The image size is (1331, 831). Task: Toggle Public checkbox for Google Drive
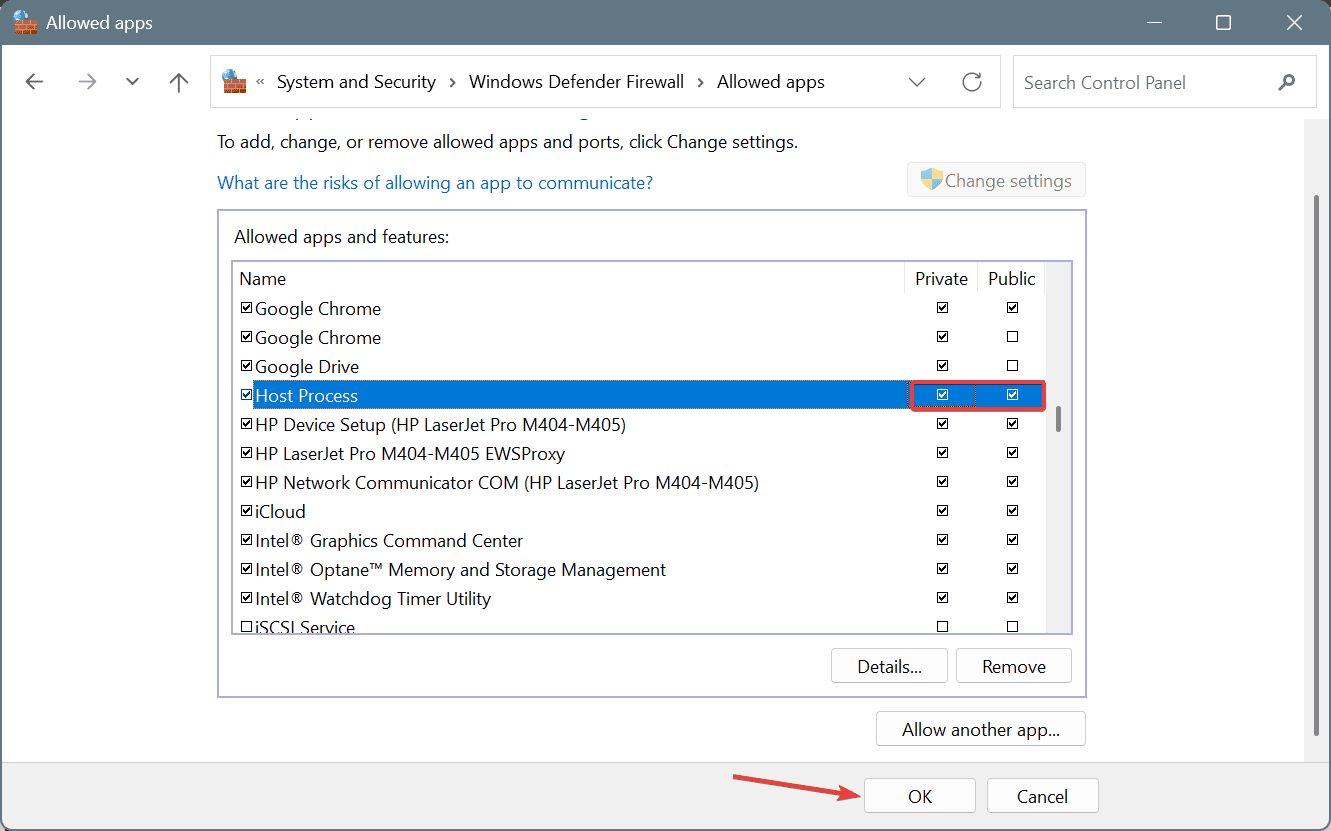click(x=1012, y=366)
